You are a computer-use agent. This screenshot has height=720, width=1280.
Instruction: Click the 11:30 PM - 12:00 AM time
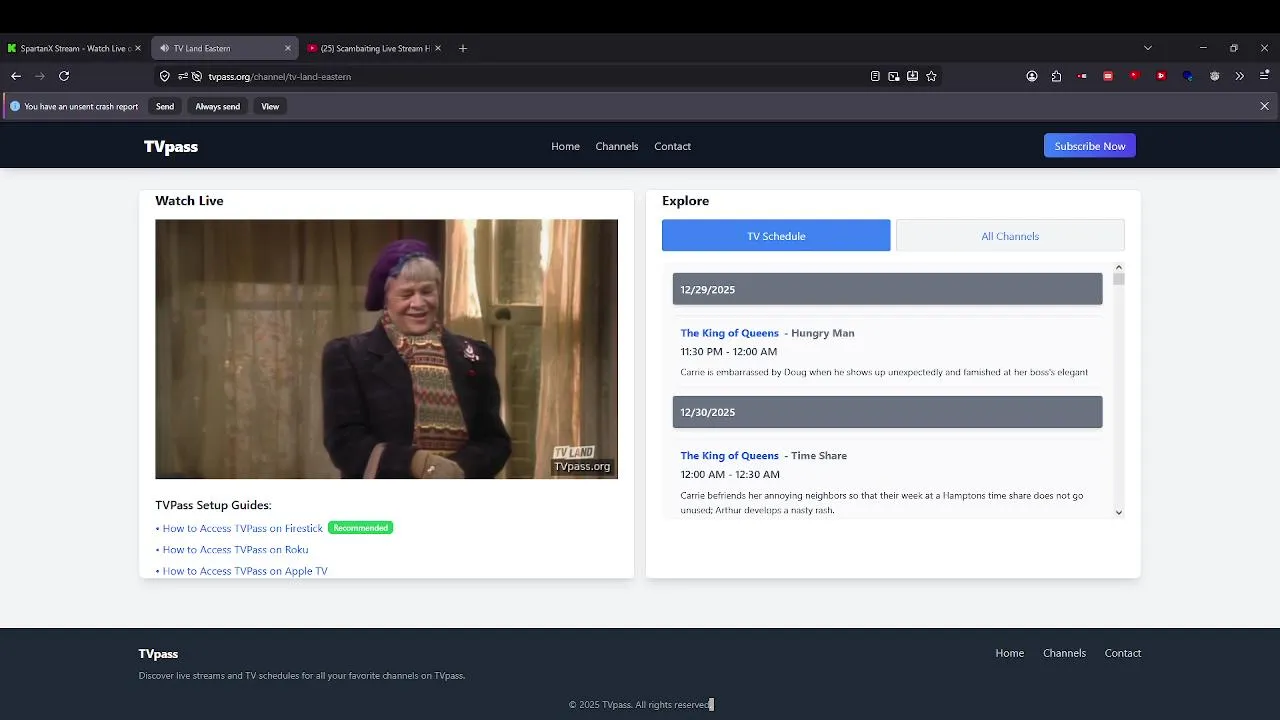tap(729, 352)
